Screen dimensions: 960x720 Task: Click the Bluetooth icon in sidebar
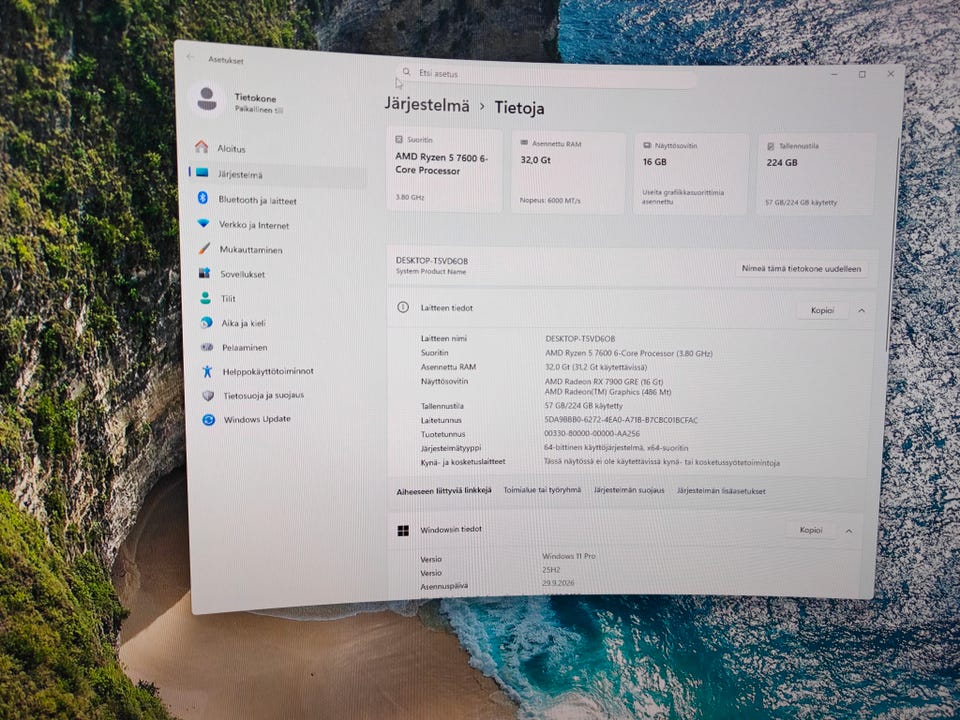point(203,198)
